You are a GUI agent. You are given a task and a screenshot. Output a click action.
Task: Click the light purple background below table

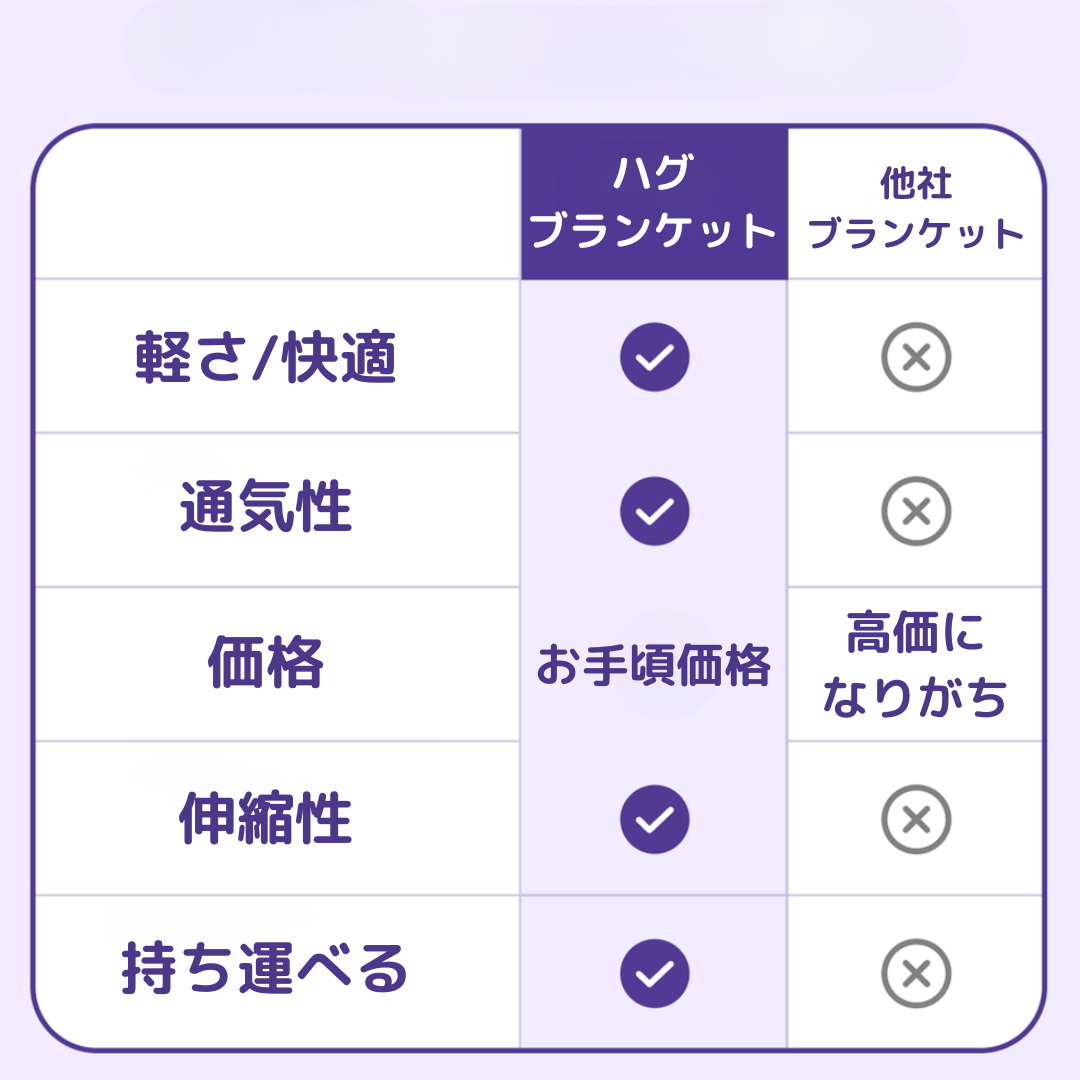[x=540, y=1066]
